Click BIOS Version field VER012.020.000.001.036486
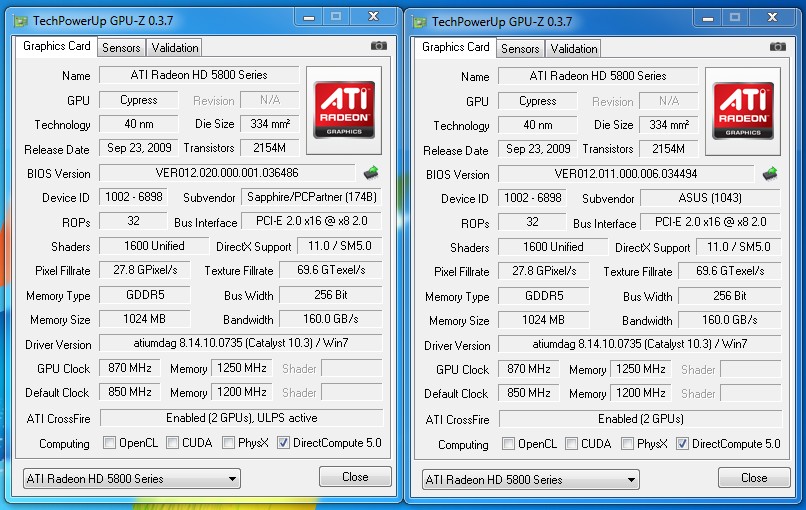This screenshot has height=510, width=806. (227, 173)
